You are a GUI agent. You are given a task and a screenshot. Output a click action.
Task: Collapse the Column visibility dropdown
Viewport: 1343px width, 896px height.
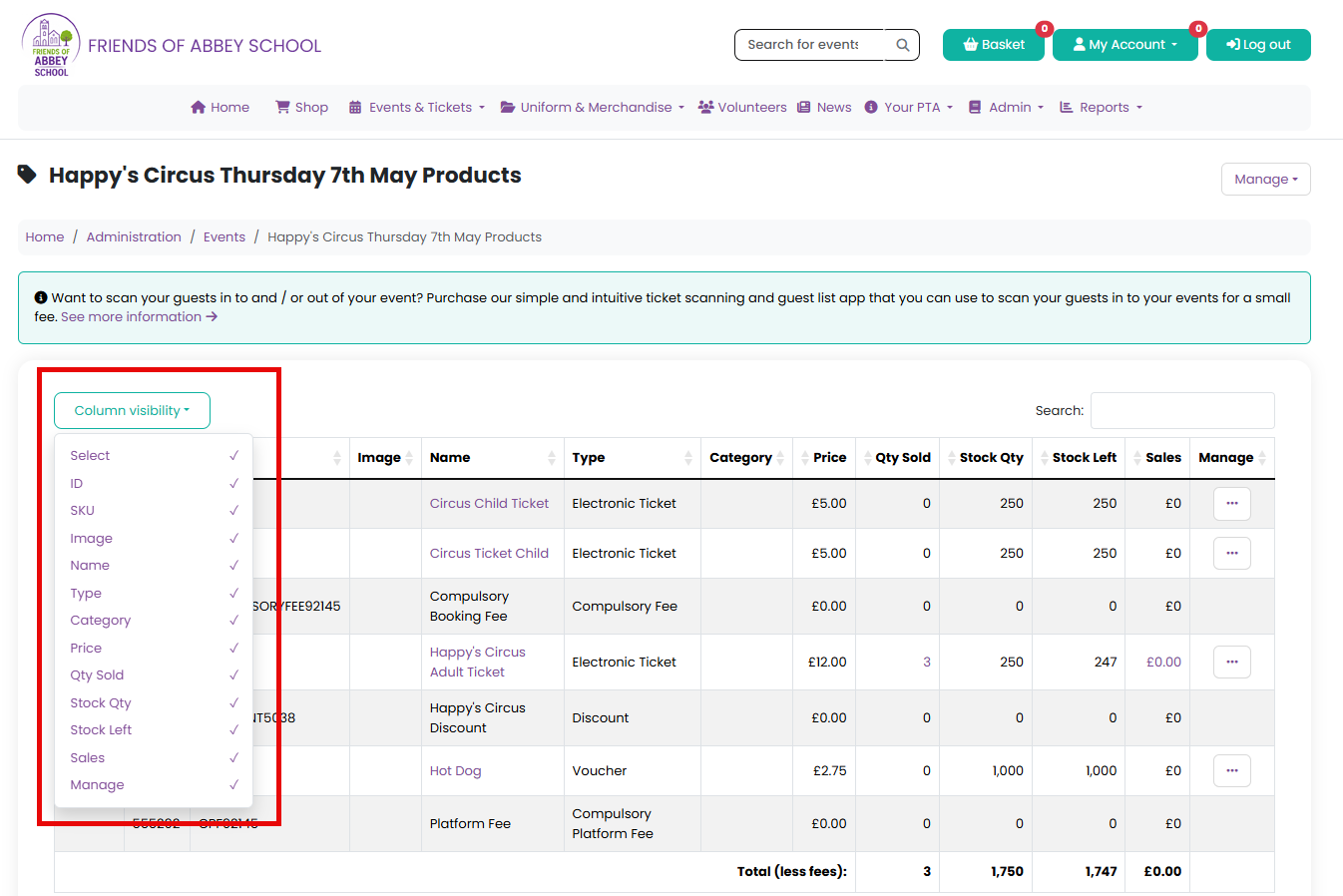132,410
